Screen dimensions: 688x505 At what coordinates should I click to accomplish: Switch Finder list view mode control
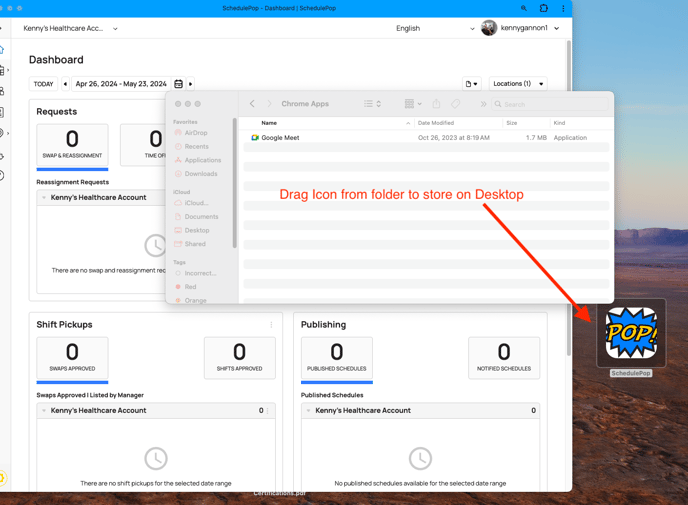[372, 104]
